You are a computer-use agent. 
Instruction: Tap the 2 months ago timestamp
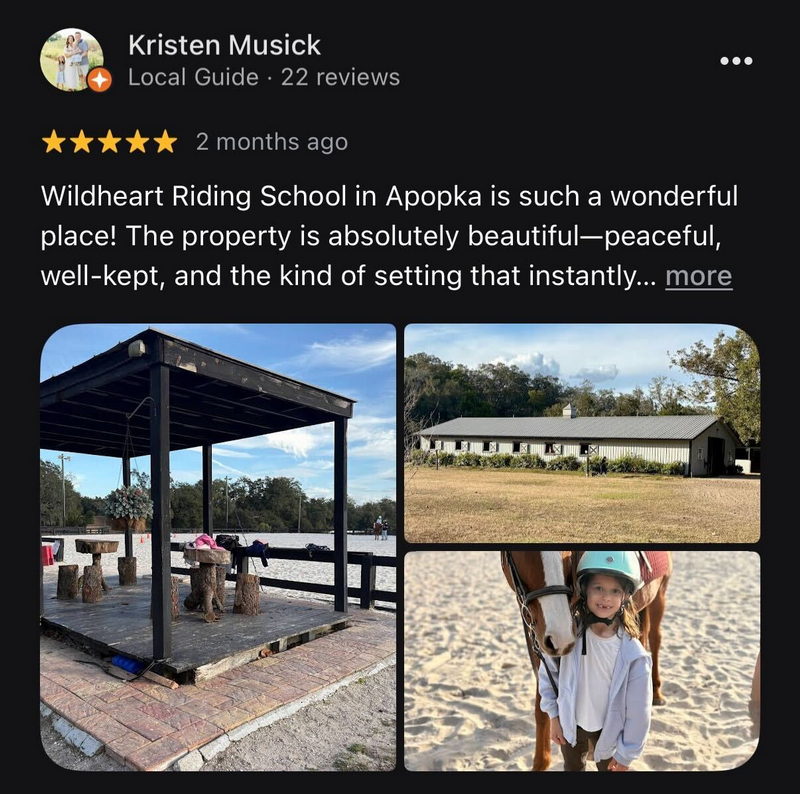[x=272, y=142]
